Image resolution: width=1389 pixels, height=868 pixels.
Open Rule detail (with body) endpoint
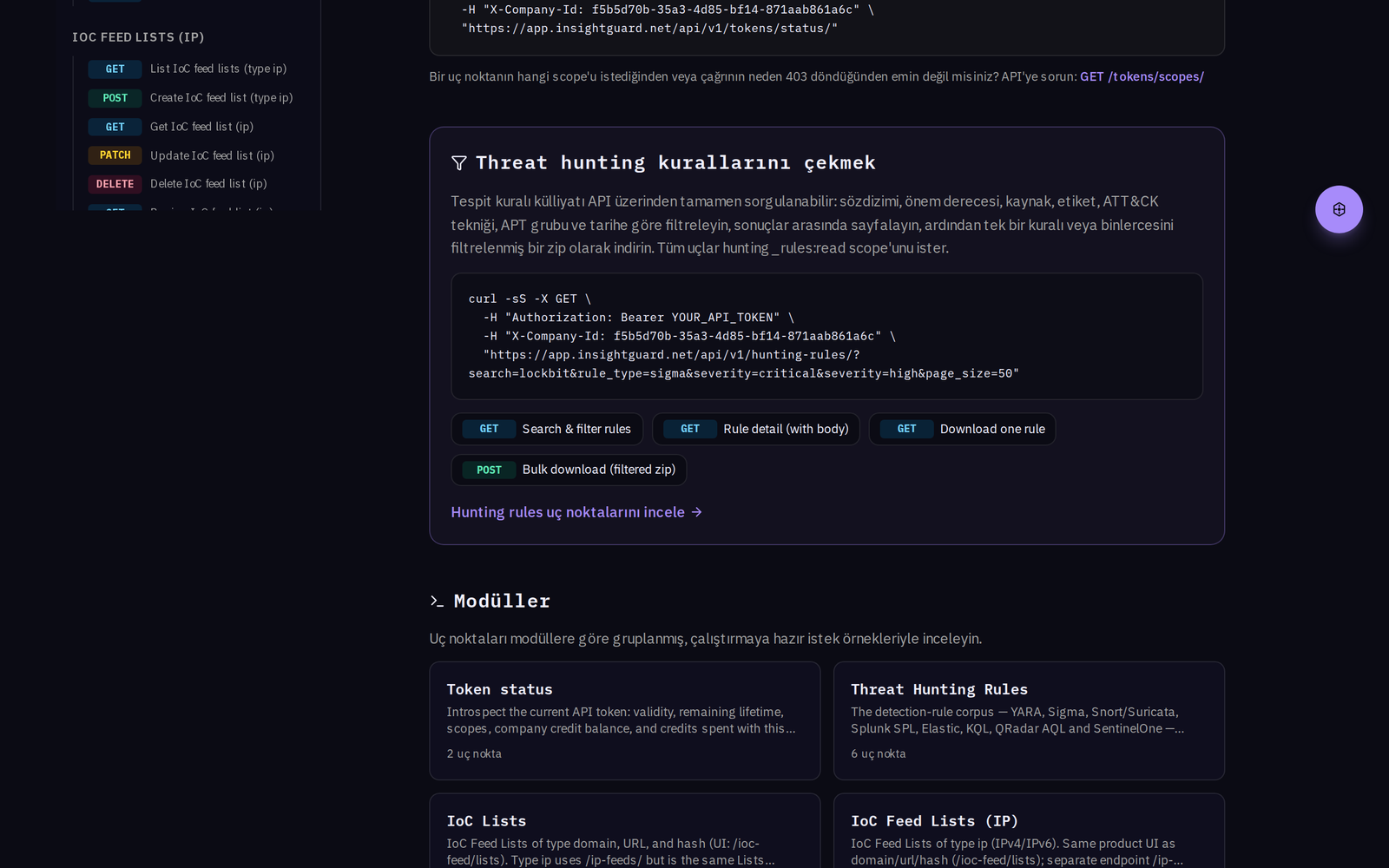tap(756, 429)
